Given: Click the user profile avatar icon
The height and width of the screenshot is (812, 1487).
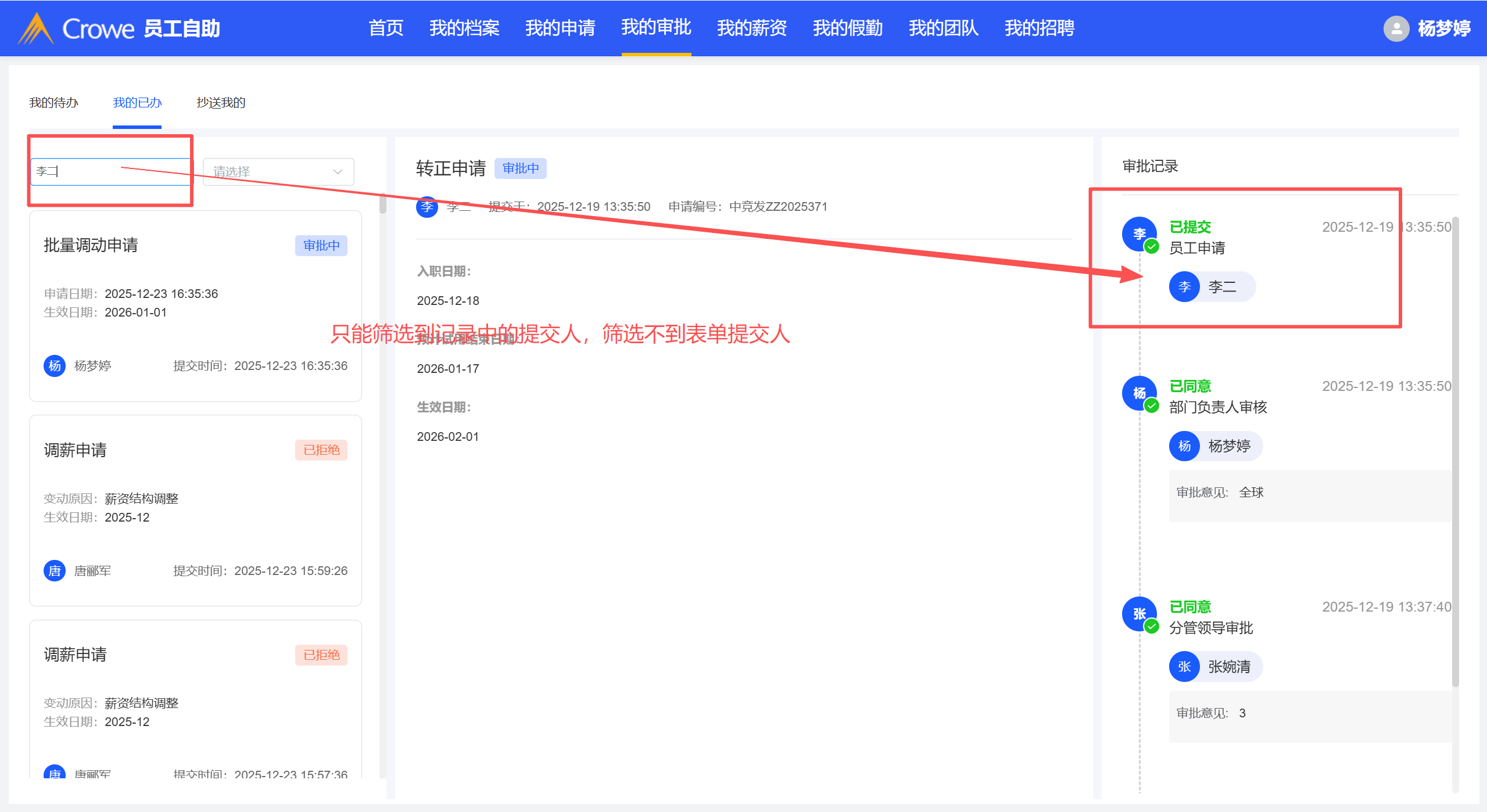Looking at the screenshot, I should [x=1396, y=28].
